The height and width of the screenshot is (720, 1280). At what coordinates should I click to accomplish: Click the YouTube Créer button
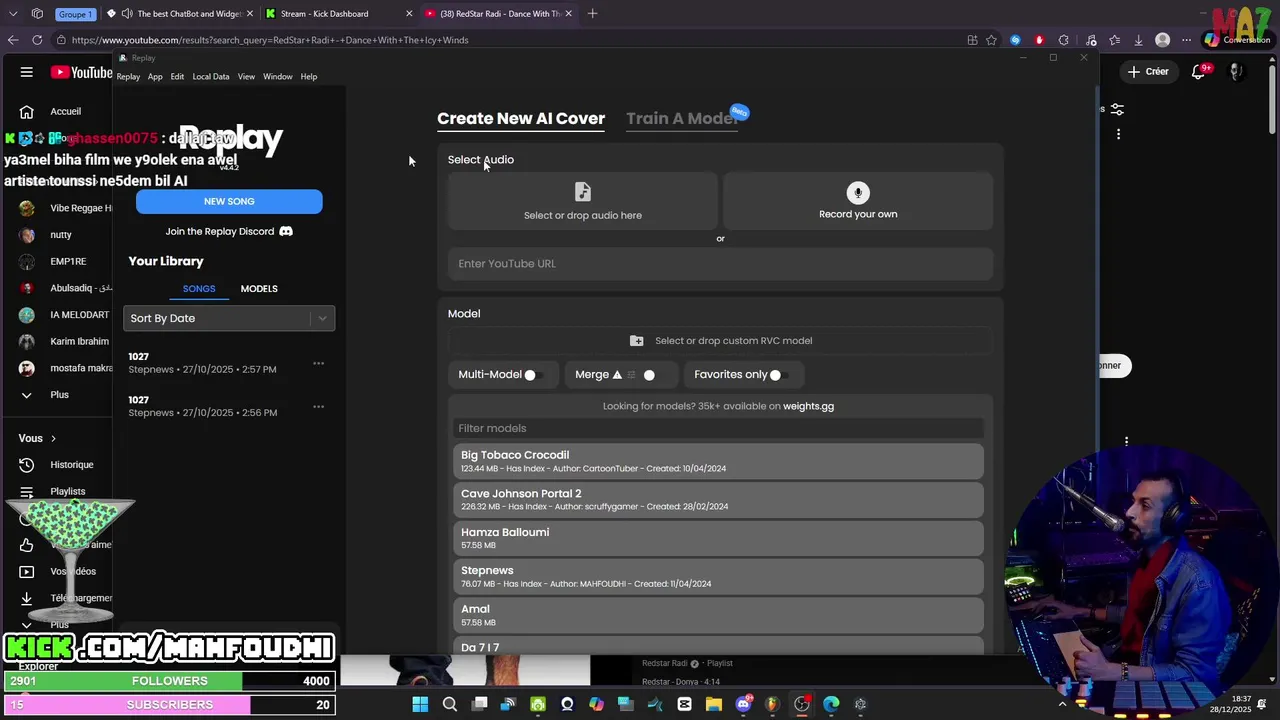pos(1147,72)
